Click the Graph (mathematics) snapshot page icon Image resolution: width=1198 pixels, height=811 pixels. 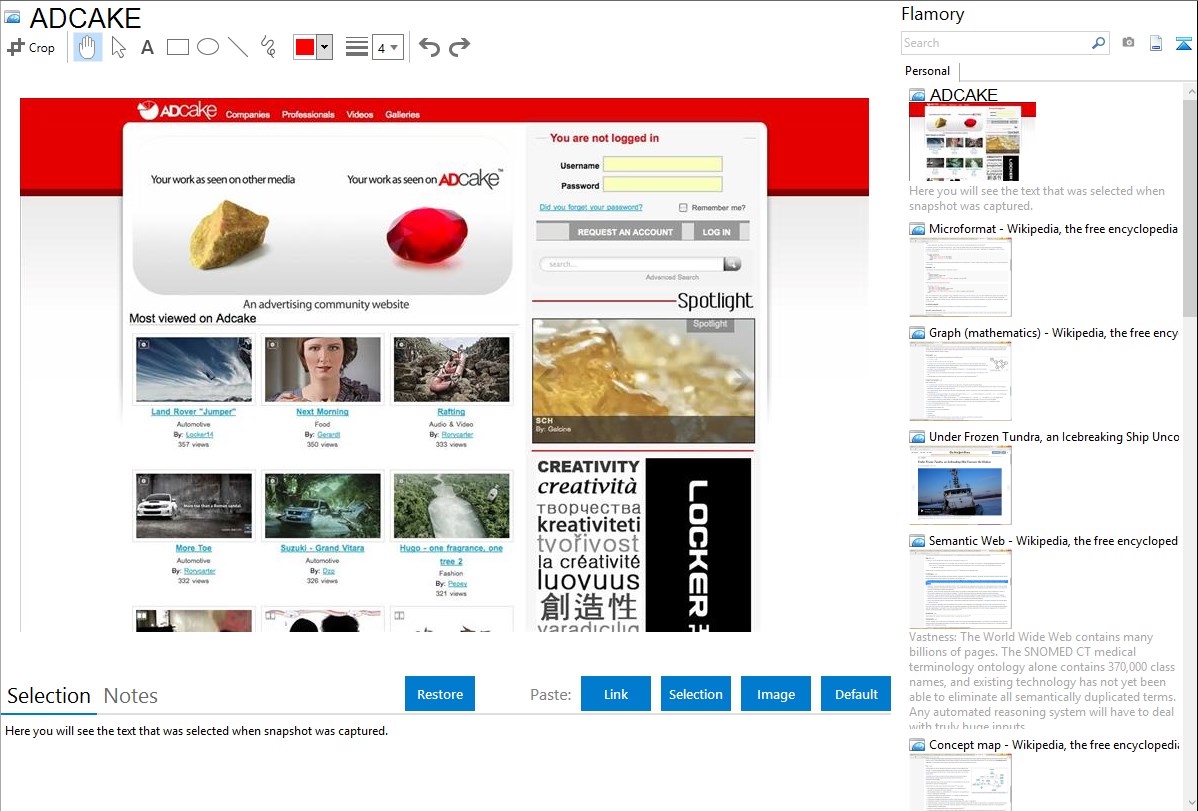pos(917,333)
